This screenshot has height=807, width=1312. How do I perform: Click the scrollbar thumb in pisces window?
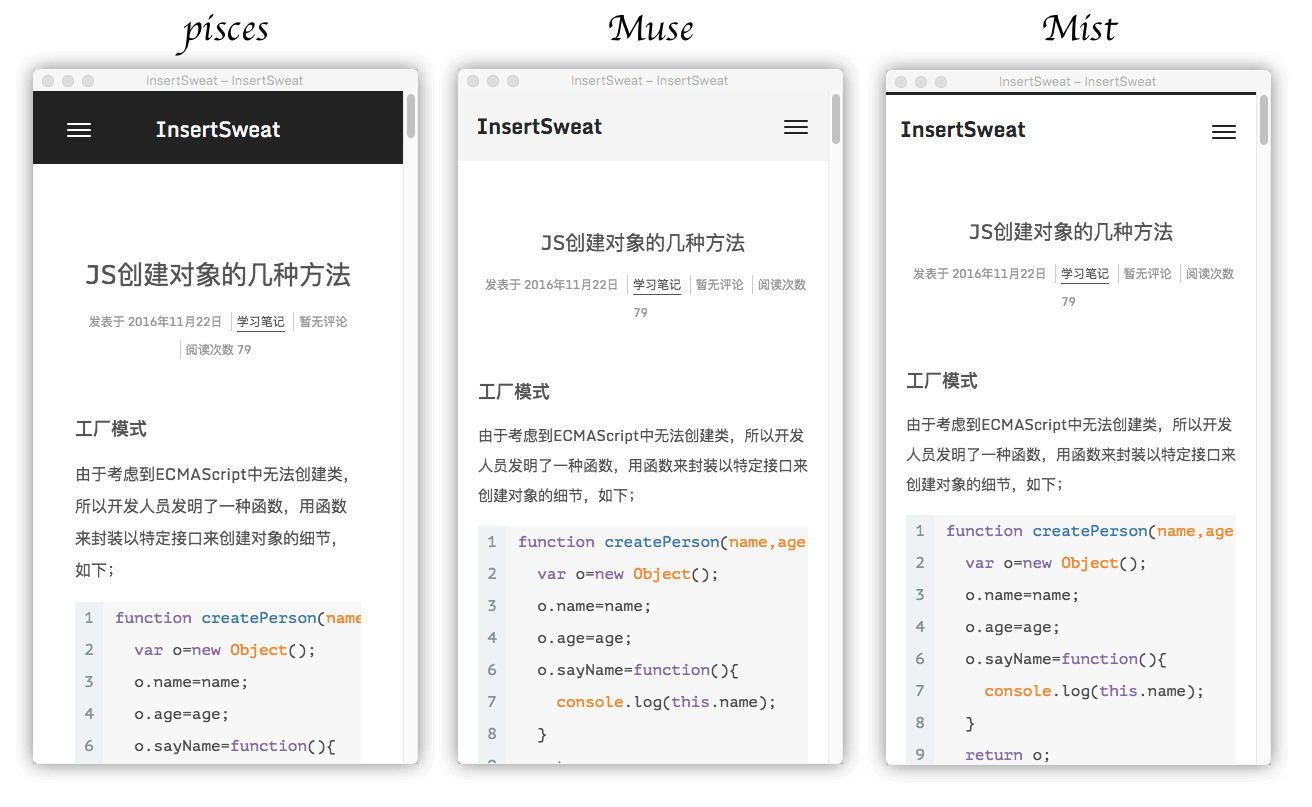(x=411, y=116)
